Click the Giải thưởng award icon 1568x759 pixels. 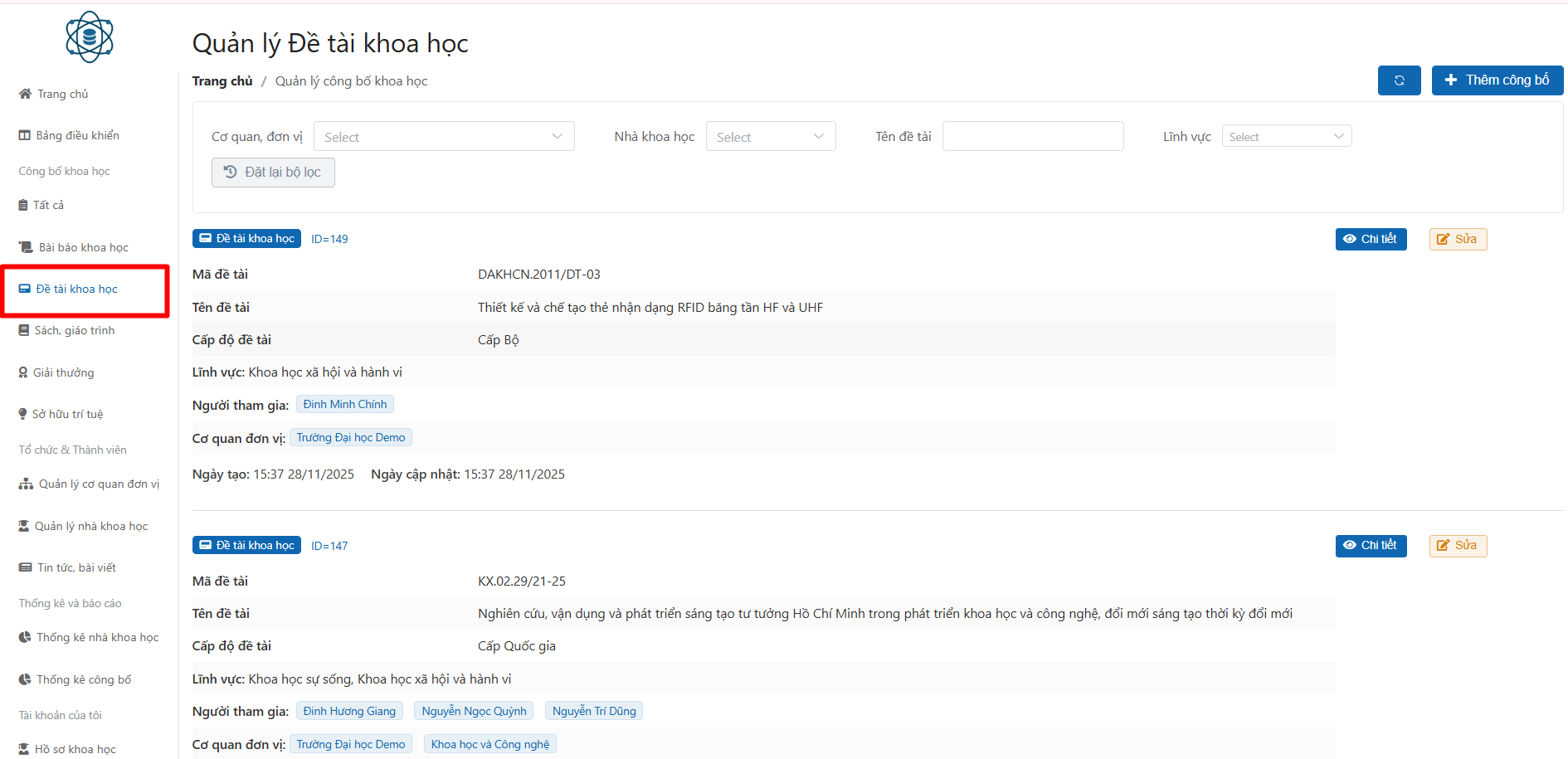click(x=23, y=372)
